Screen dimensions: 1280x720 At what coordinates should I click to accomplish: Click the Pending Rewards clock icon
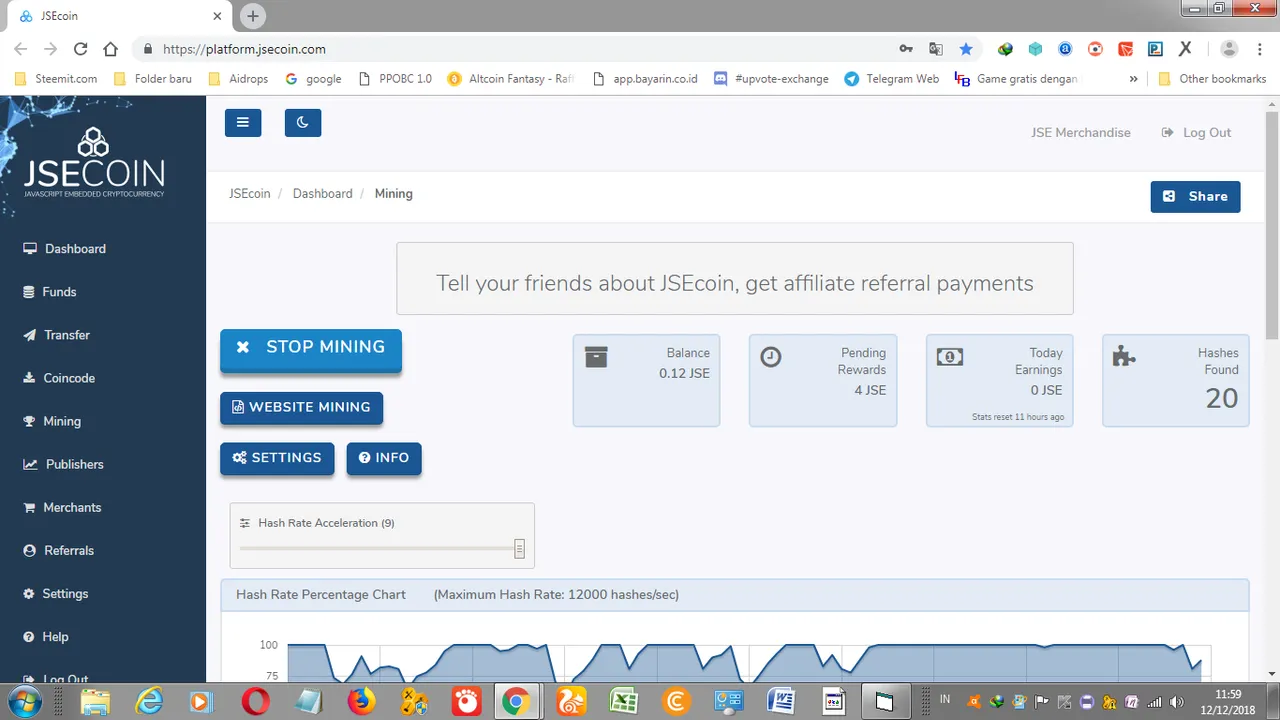click(771, 357)
